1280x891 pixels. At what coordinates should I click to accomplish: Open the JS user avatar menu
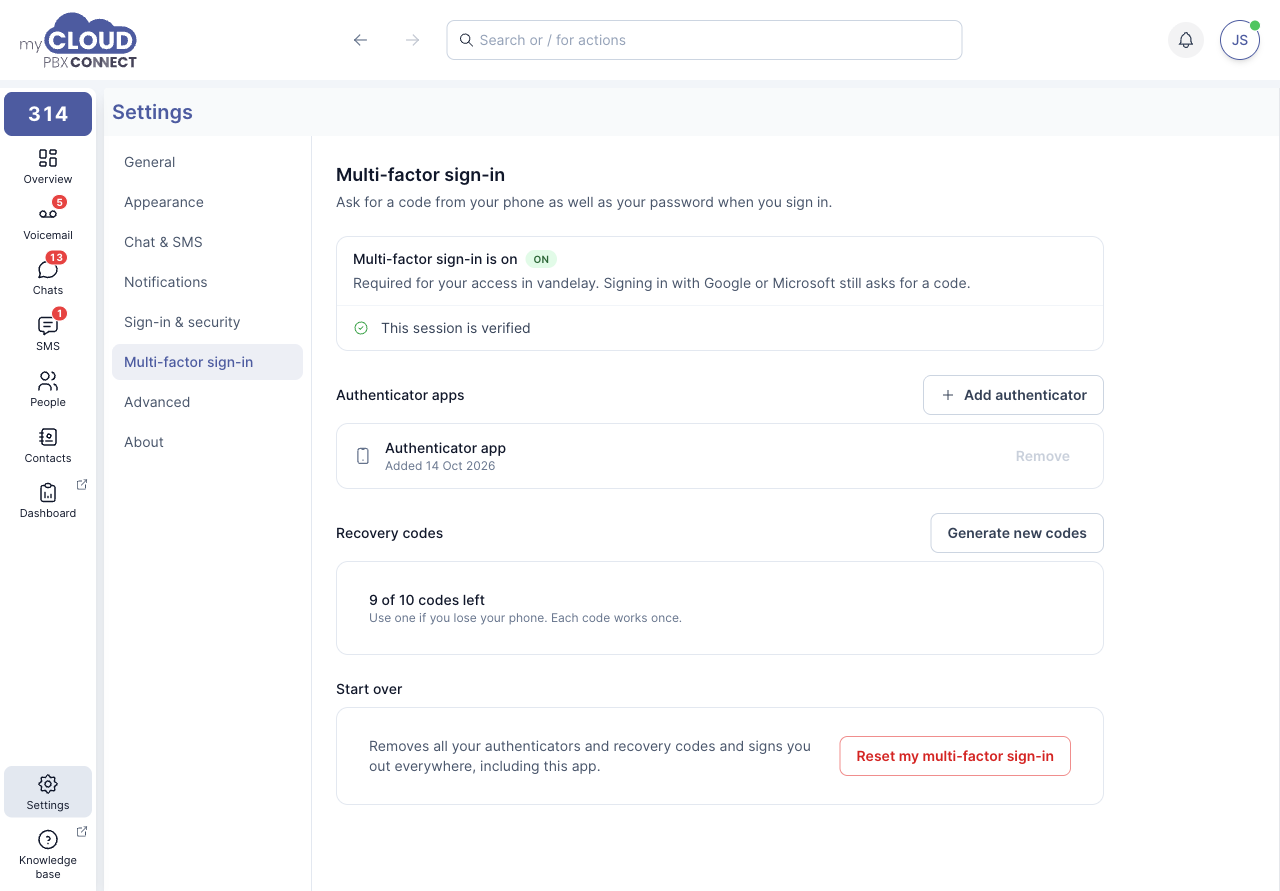(x=1240, y=40)
